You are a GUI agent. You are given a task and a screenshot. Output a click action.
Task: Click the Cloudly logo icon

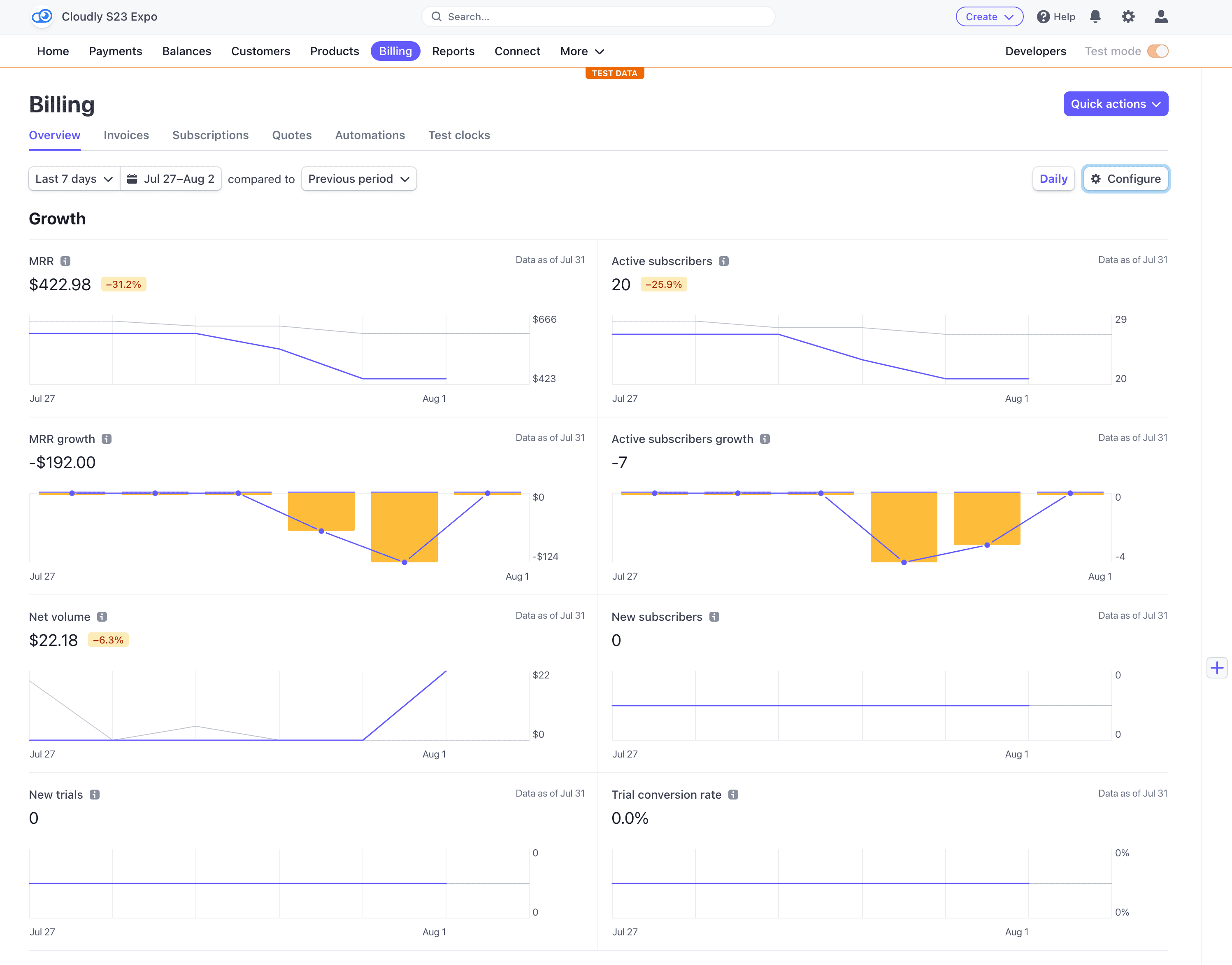tap(42, 16)
